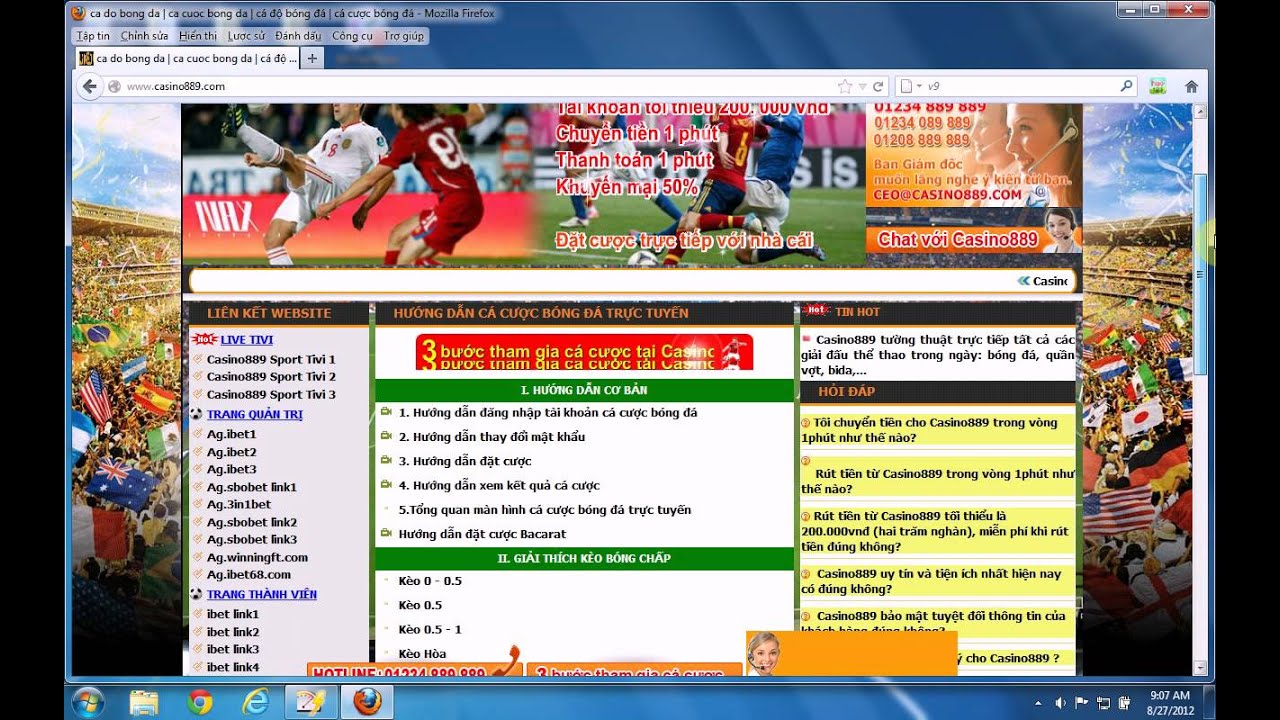The image size is (1280, 720).
Task: Bookmark this page with the star icon
Action: 844,86
